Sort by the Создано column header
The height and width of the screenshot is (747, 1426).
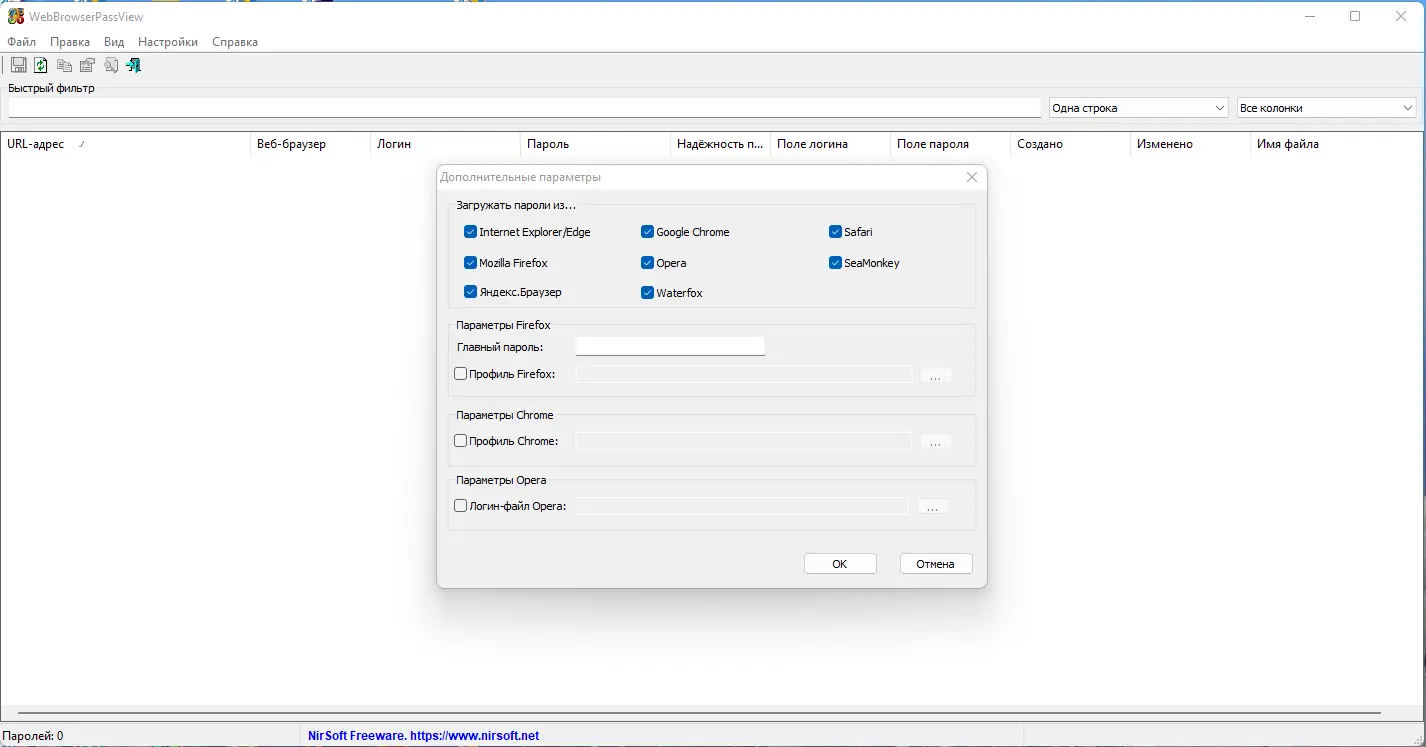[1070, 144]
